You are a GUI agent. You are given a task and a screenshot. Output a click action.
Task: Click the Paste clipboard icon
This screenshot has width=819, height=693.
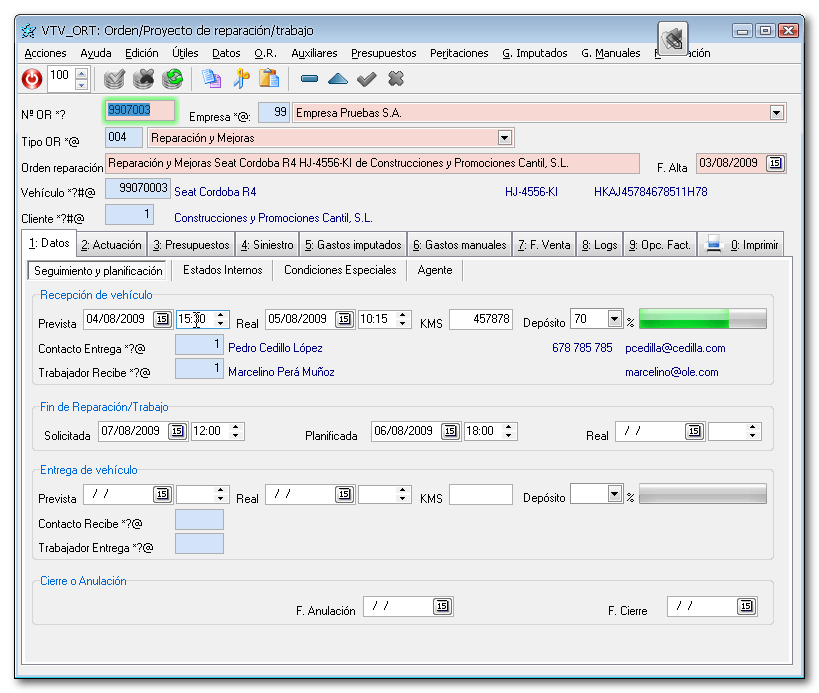(270, 79)
